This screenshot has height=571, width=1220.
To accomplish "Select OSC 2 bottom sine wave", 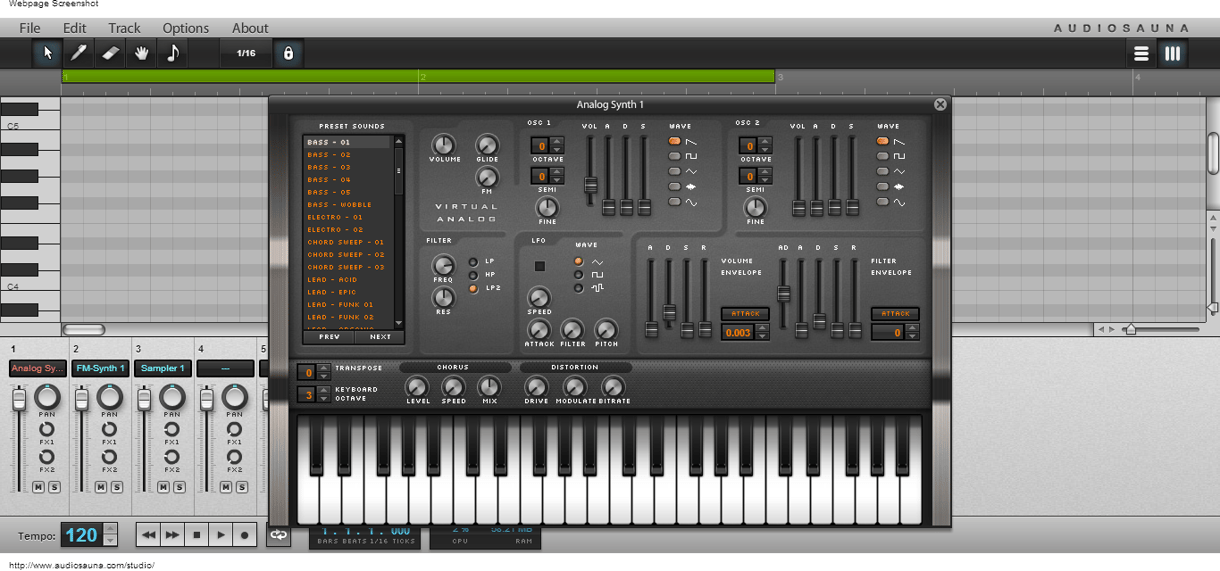I will point(883,202).
